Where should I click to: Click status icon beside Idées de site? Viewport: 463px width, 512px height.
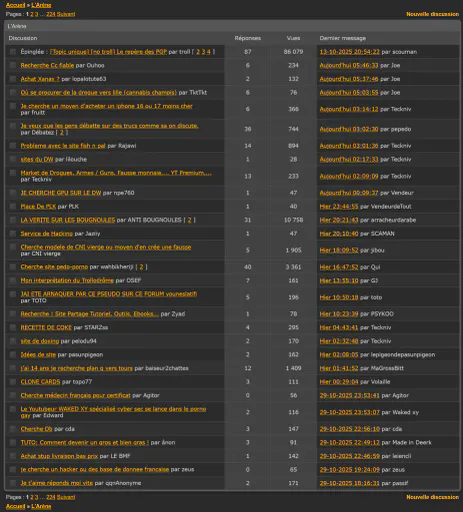13,354
